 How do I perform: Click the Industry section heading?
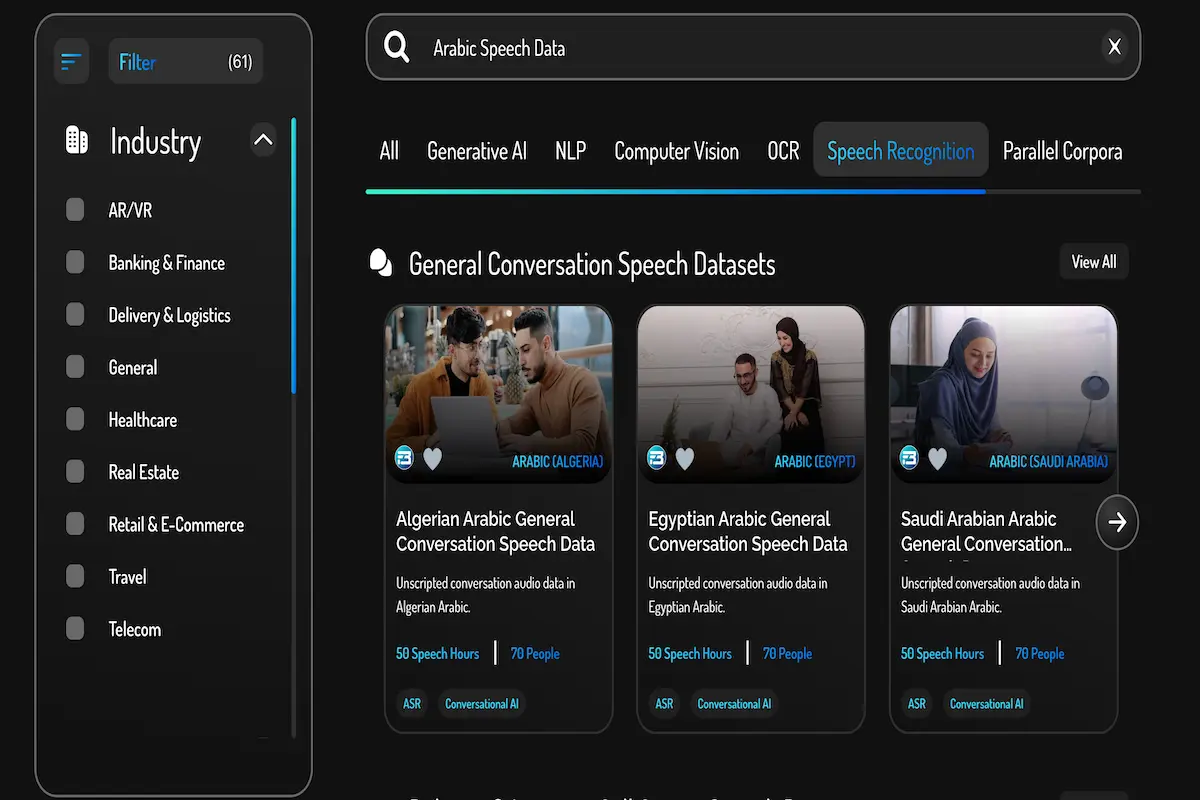pyautogui.click(x=155, y=141)
